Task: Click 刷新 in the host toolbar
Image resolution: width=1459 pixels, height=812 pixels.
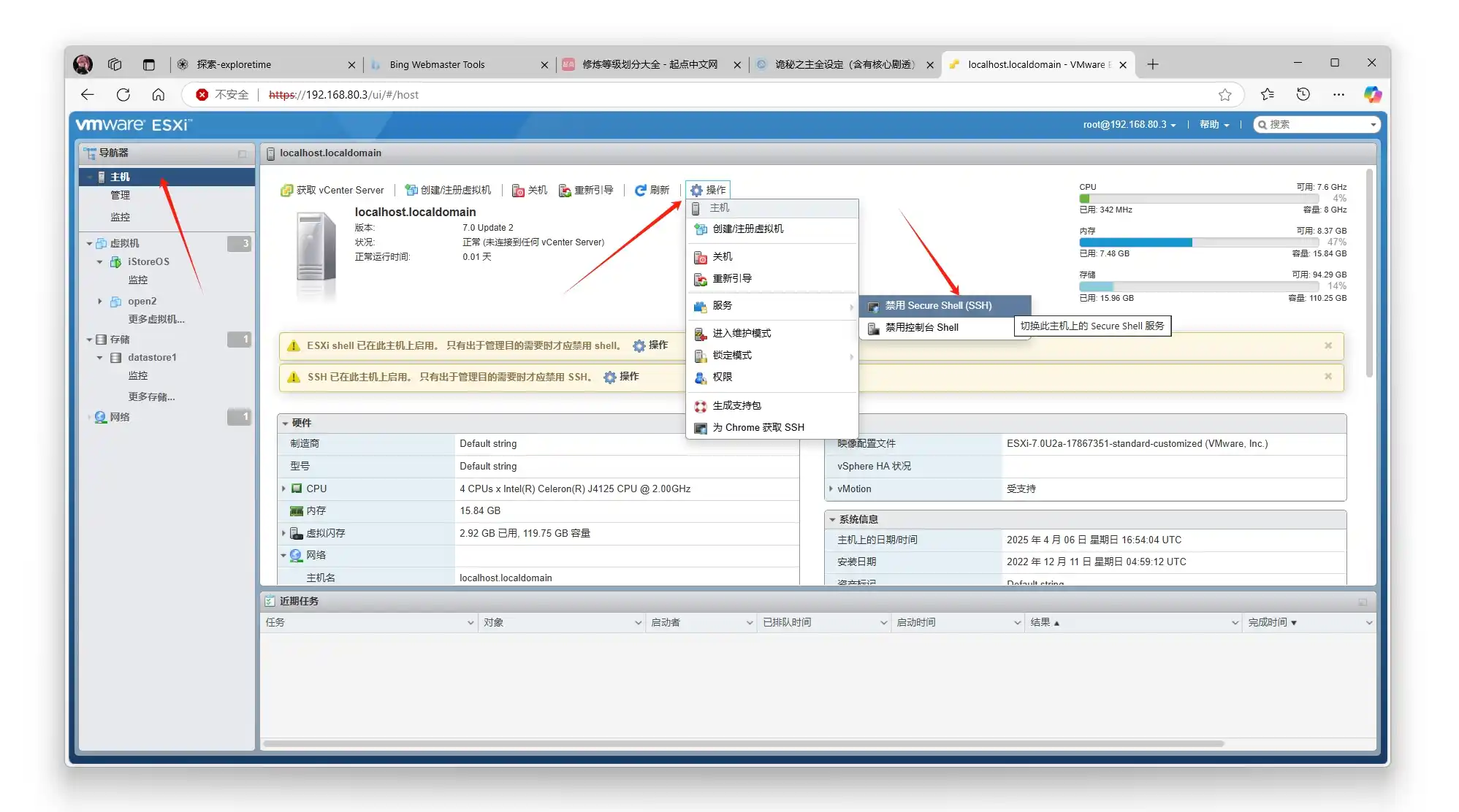Action: [652, 190]
